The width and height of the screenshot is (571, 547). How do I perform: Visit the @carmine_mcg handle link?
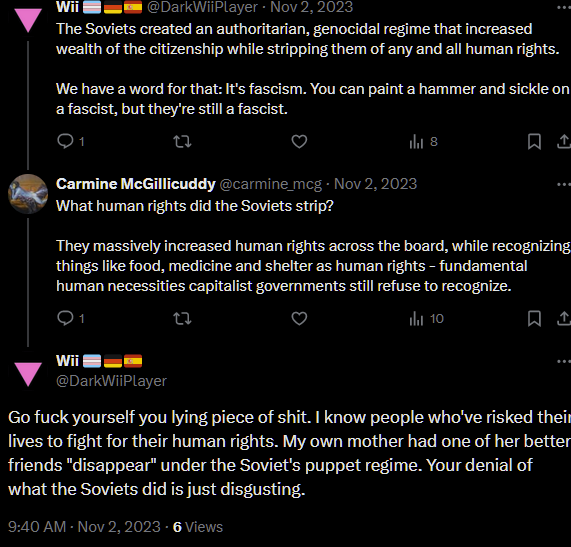click(271, 184)
